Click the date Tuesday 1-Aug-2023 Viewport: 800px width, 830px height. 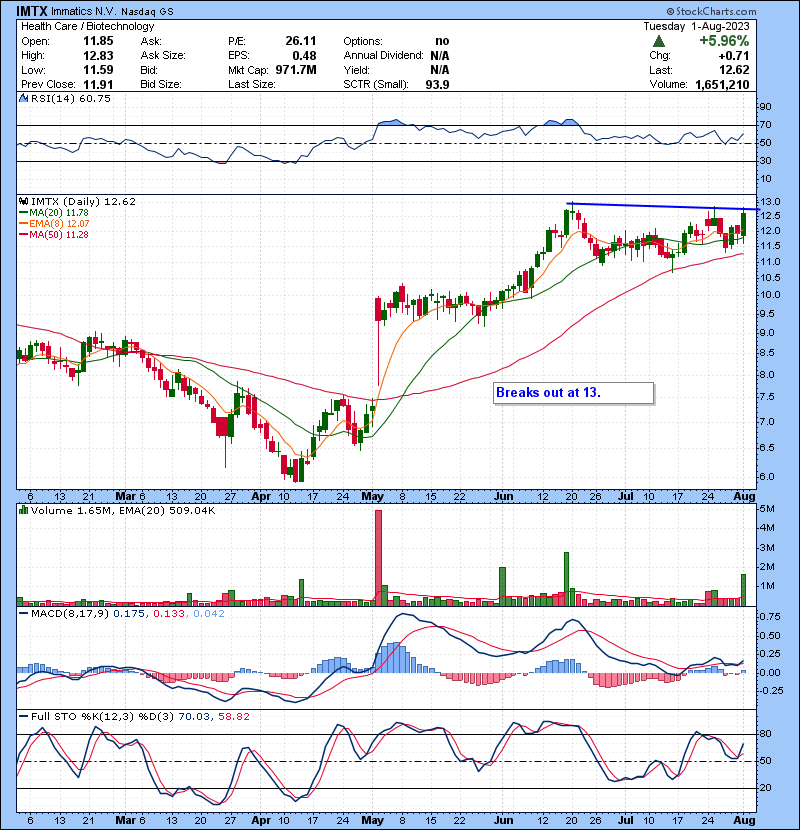click(696, 26)
